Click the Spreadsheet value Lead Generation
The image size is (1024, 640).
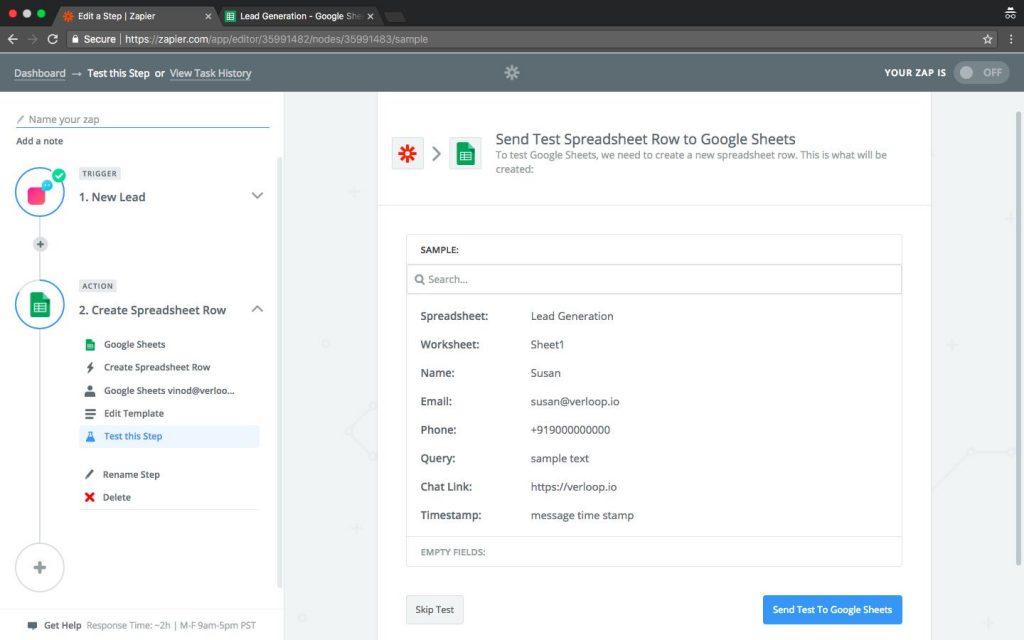tap(572, 316)
